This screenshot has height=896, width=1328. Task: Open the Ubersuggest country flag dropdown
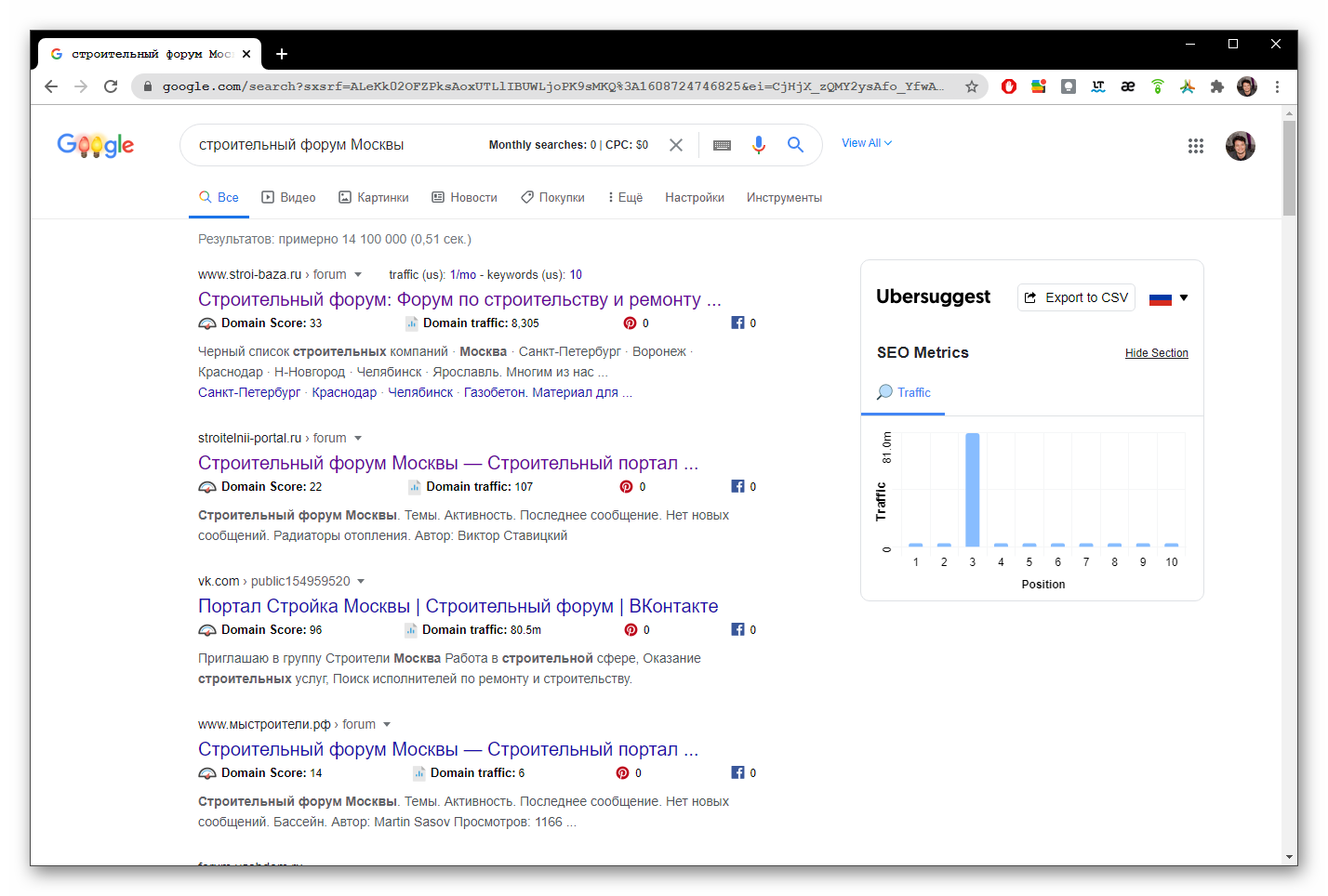[x=1169, y=298]
